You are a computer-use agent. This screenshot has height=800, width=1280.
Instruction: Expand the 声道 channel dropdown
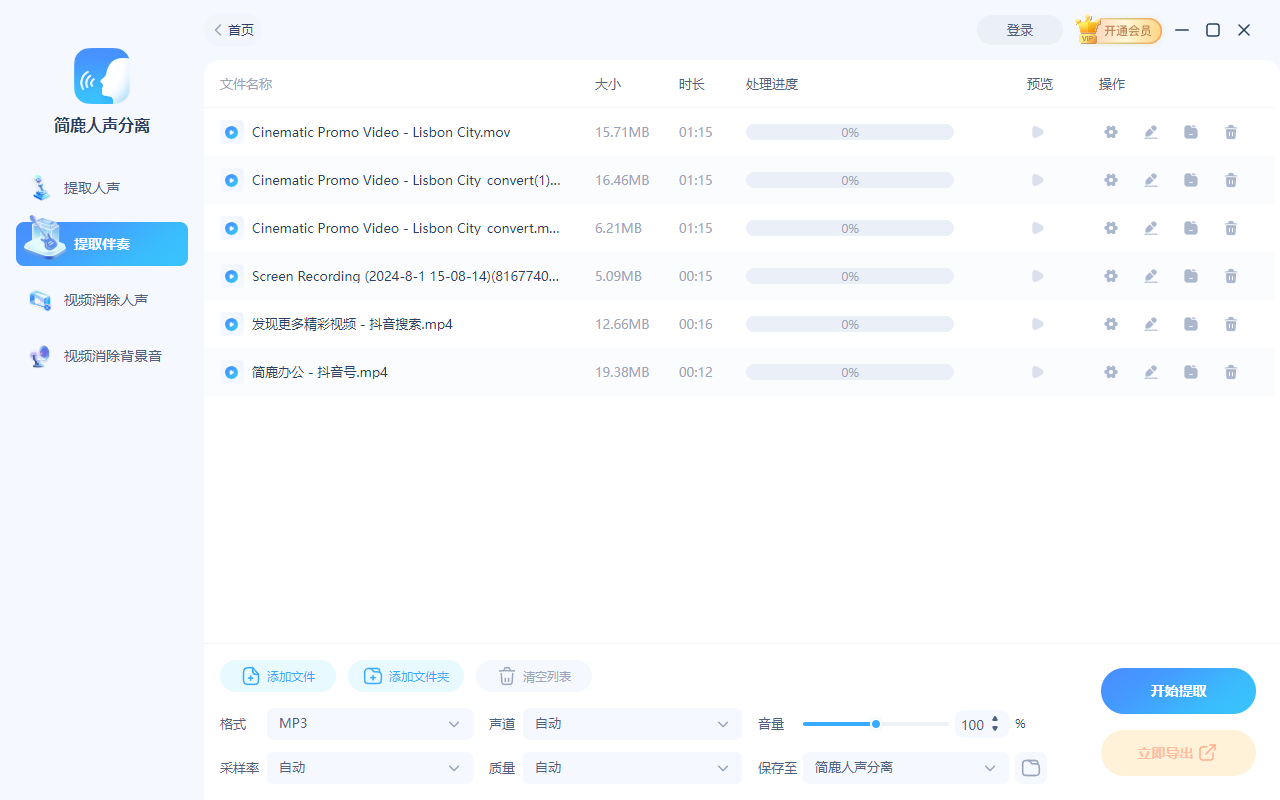click(x=632, y=723)
